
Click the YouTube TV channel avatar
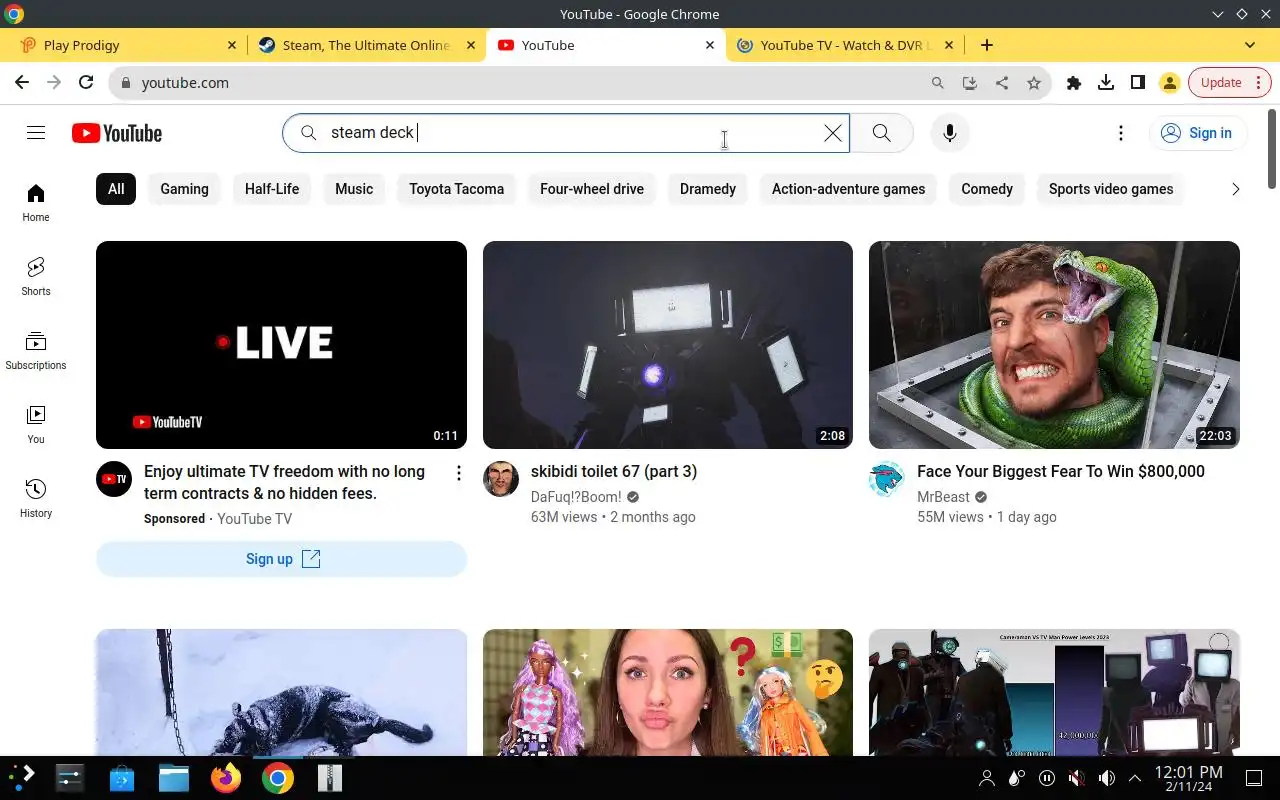click(114, 479)
